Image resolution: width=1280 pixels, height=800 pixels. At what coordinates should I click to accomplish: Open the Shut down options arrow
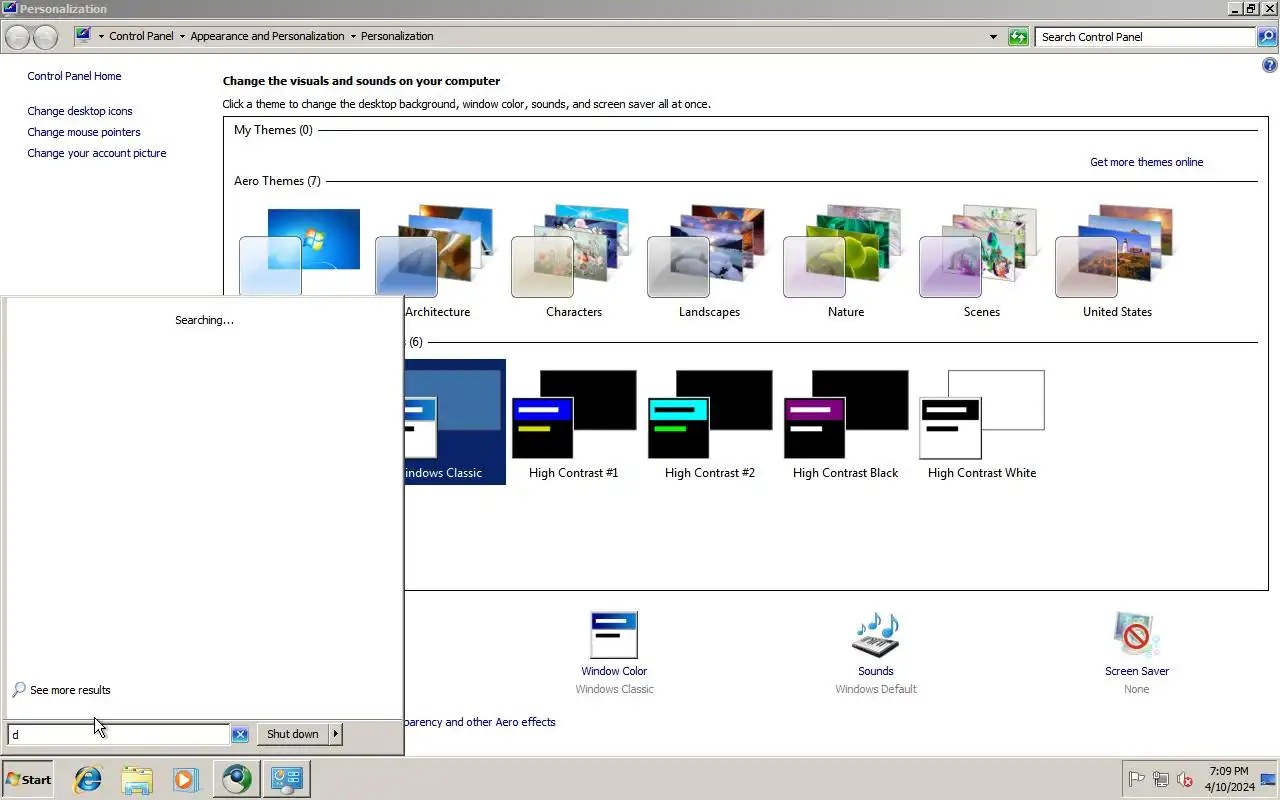coord(335,734)
